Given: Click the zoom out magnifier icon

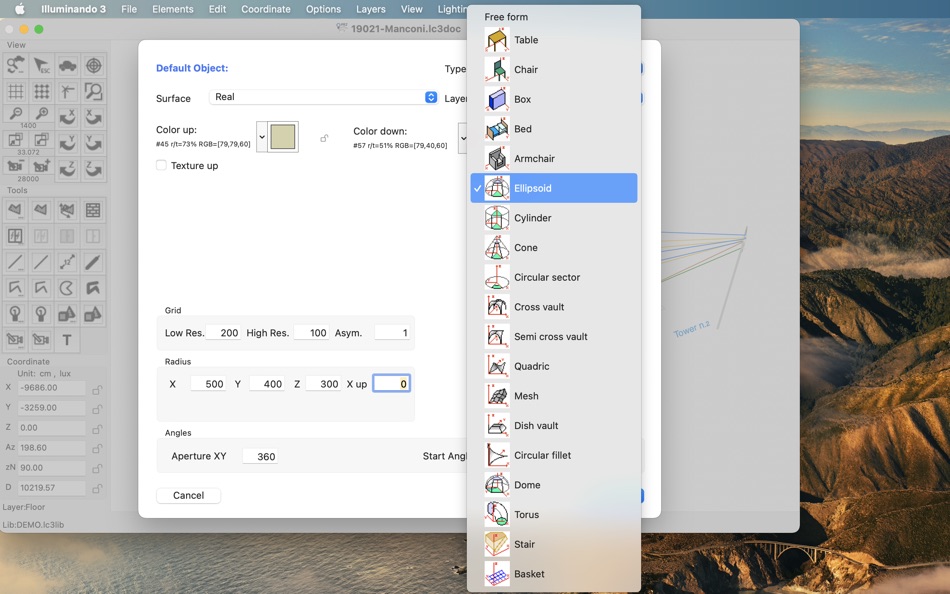Looking at the screenshot, I should click(x=15, y=114).
